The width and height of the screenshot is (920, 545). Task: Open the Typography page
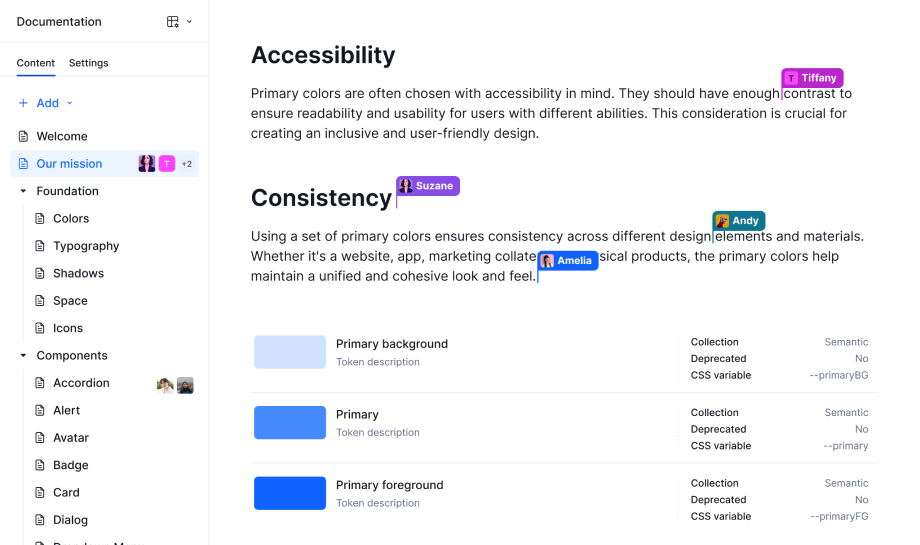[86, 246]
